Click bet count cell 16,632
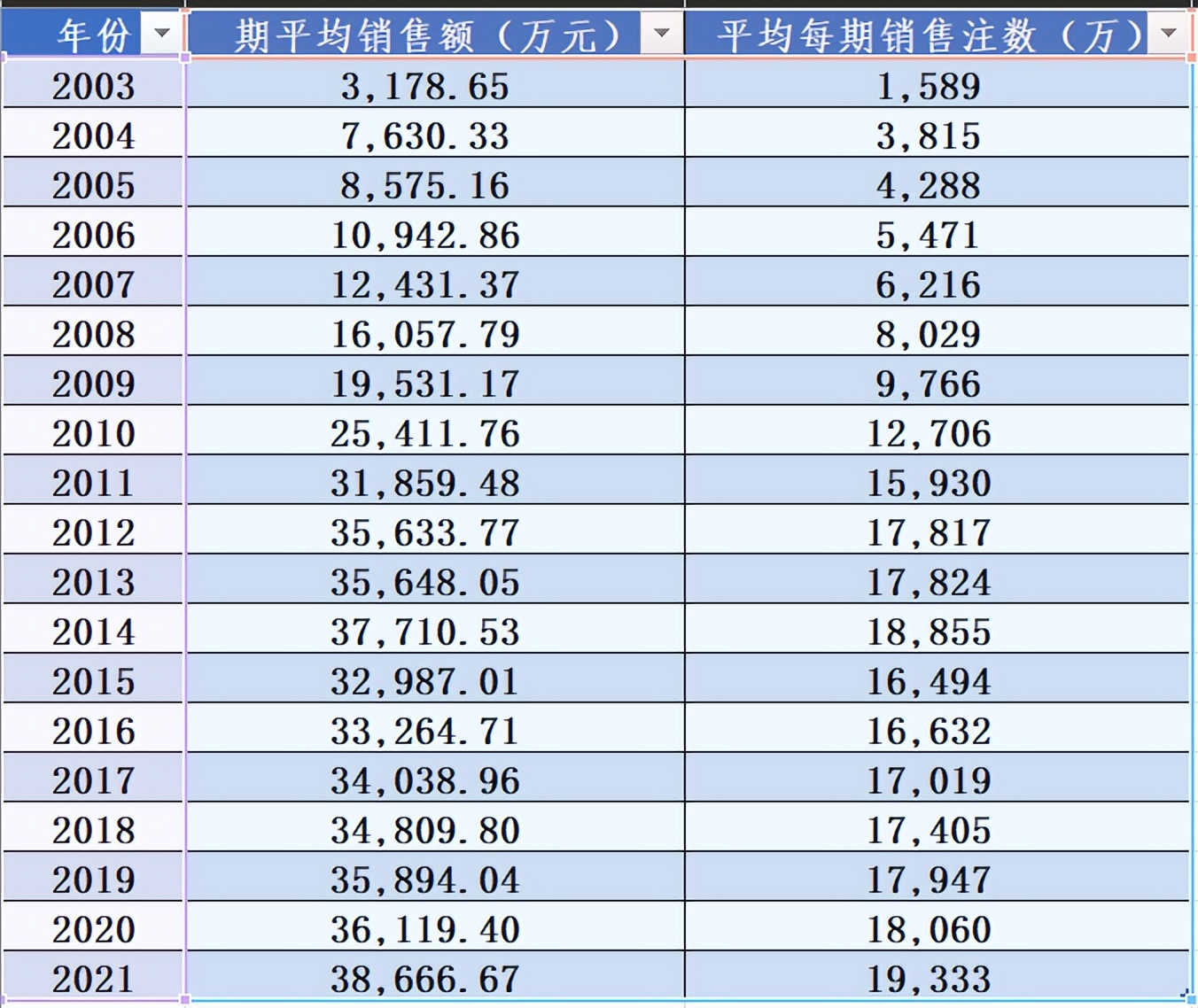The height and width of the screenshot is (1008, 1198). point(937,730)
